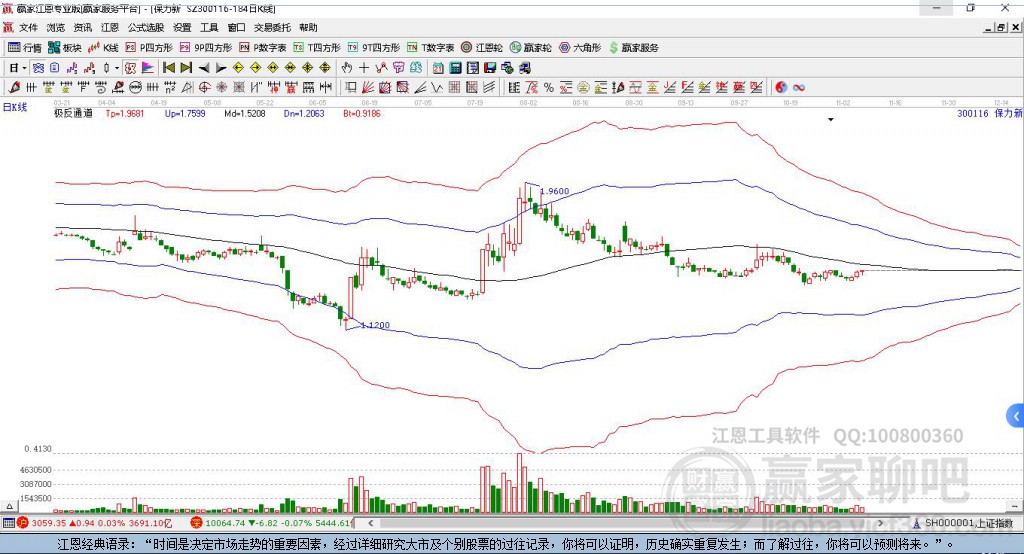The image size is (1024, 554).
Task: Click the SH000001 上证指数 status entry
Action: click(x=969, y=523)
